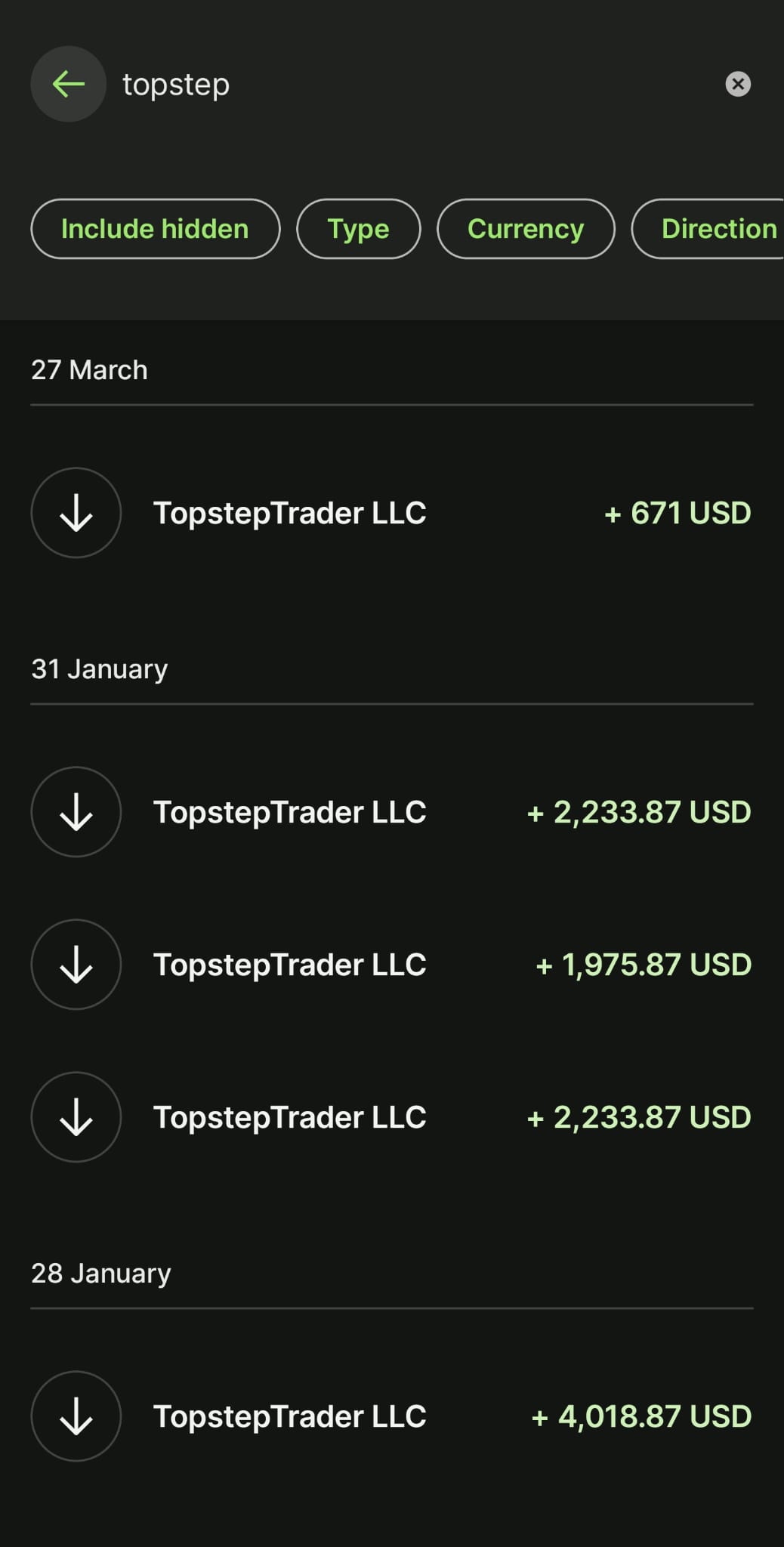784x1547 pixels.
Task: Select the + 1,975.87 USD amount
Action: coord(644,965)
